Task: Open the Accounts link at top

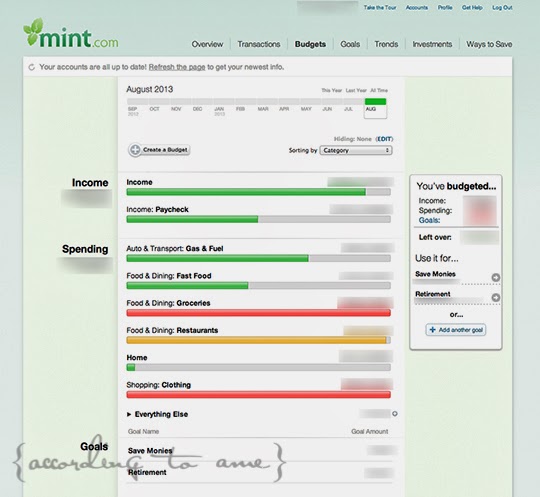Action: pos(417,8)
